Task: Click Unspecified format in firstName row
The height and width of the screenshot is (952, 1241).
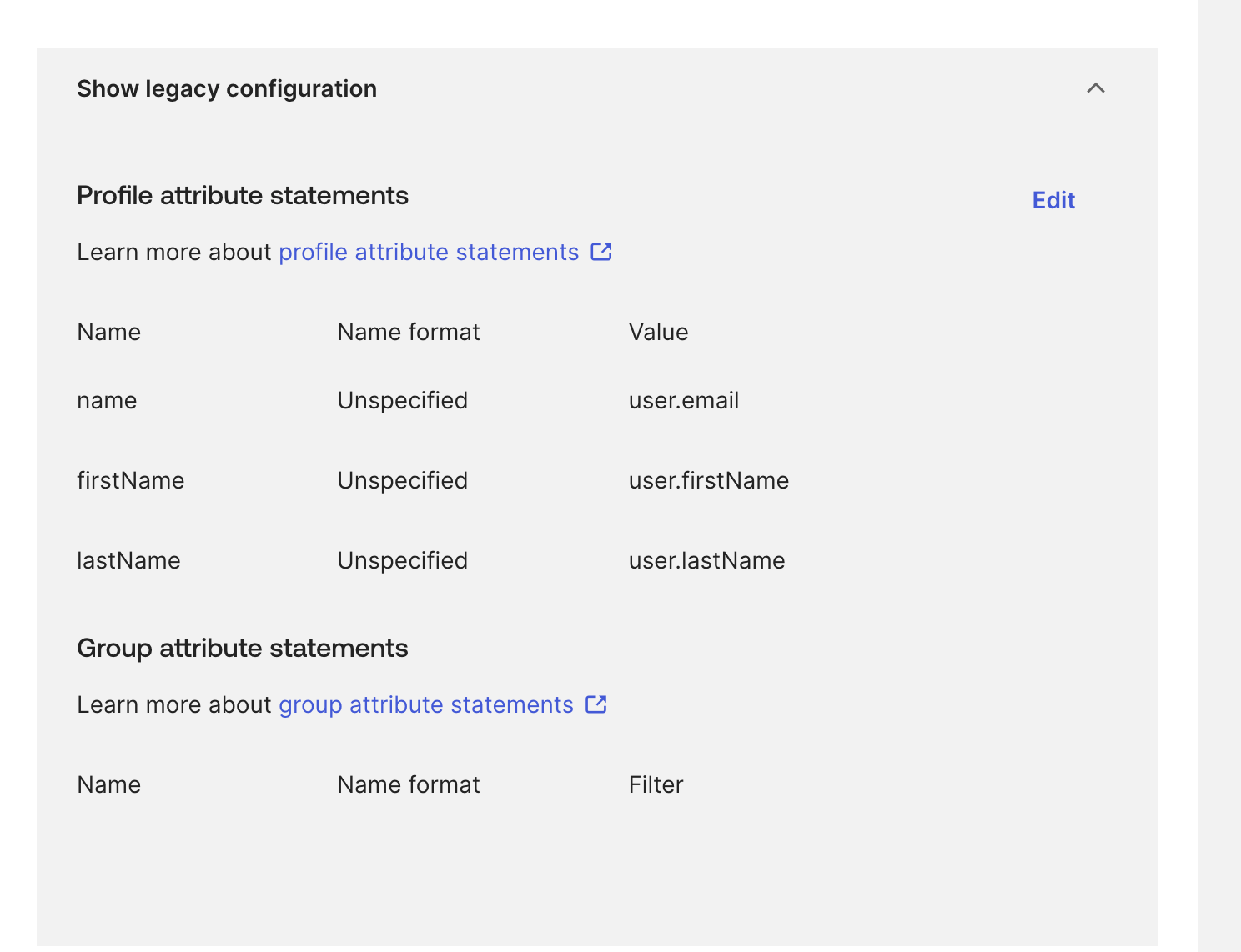Action: 402,480
